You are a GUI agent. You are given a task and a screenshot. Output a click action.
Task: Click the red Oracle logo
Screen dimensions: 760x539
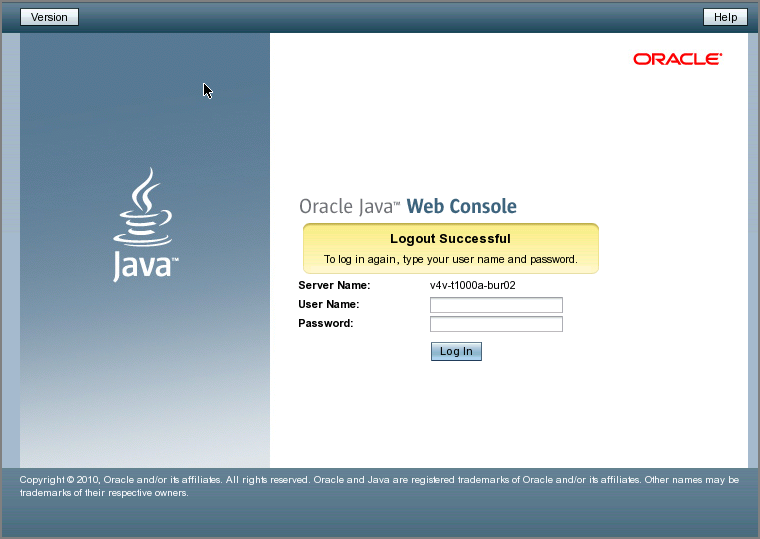point(678,59)
